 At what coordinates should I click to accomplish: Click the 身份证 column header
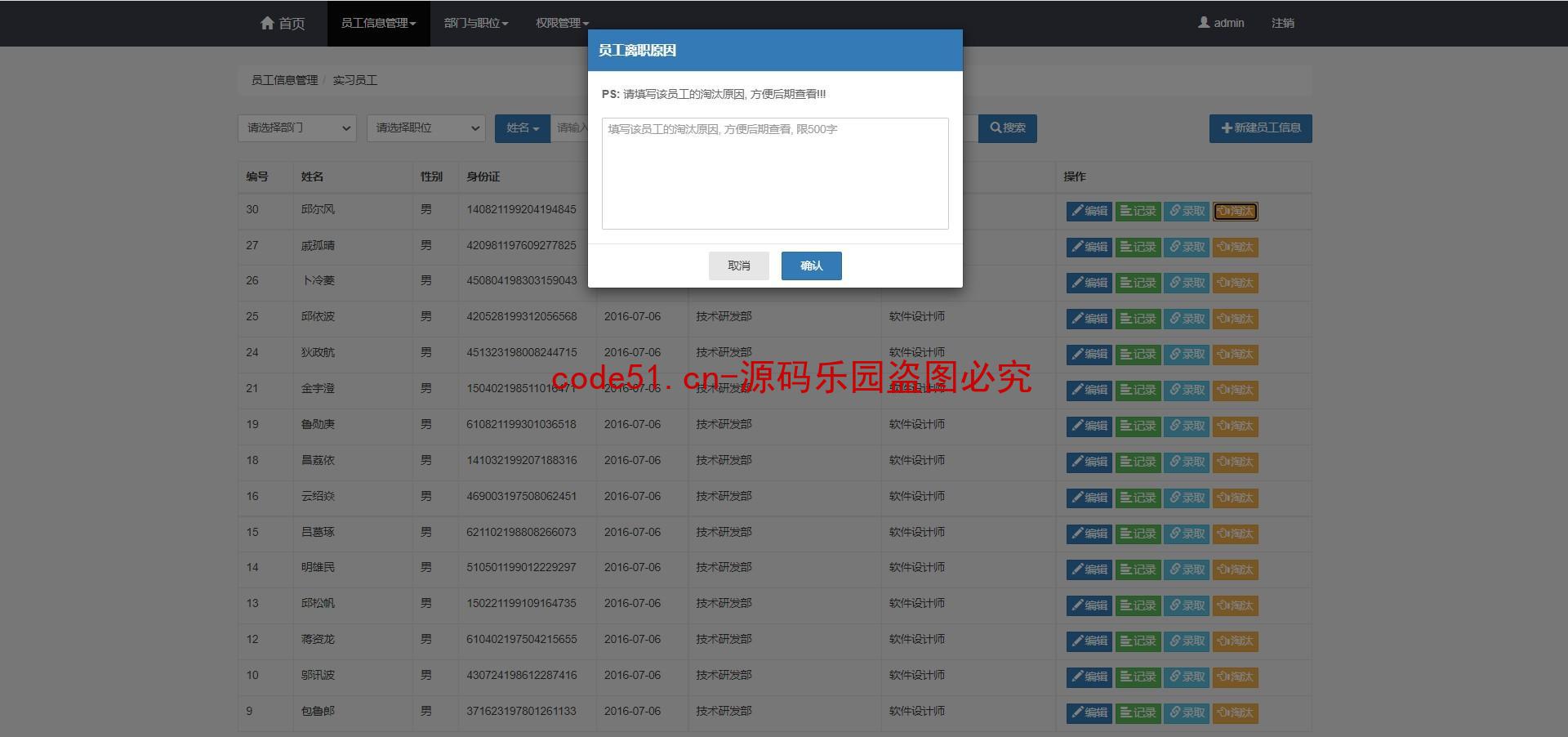pyautogui.click(x=483, y=176)
